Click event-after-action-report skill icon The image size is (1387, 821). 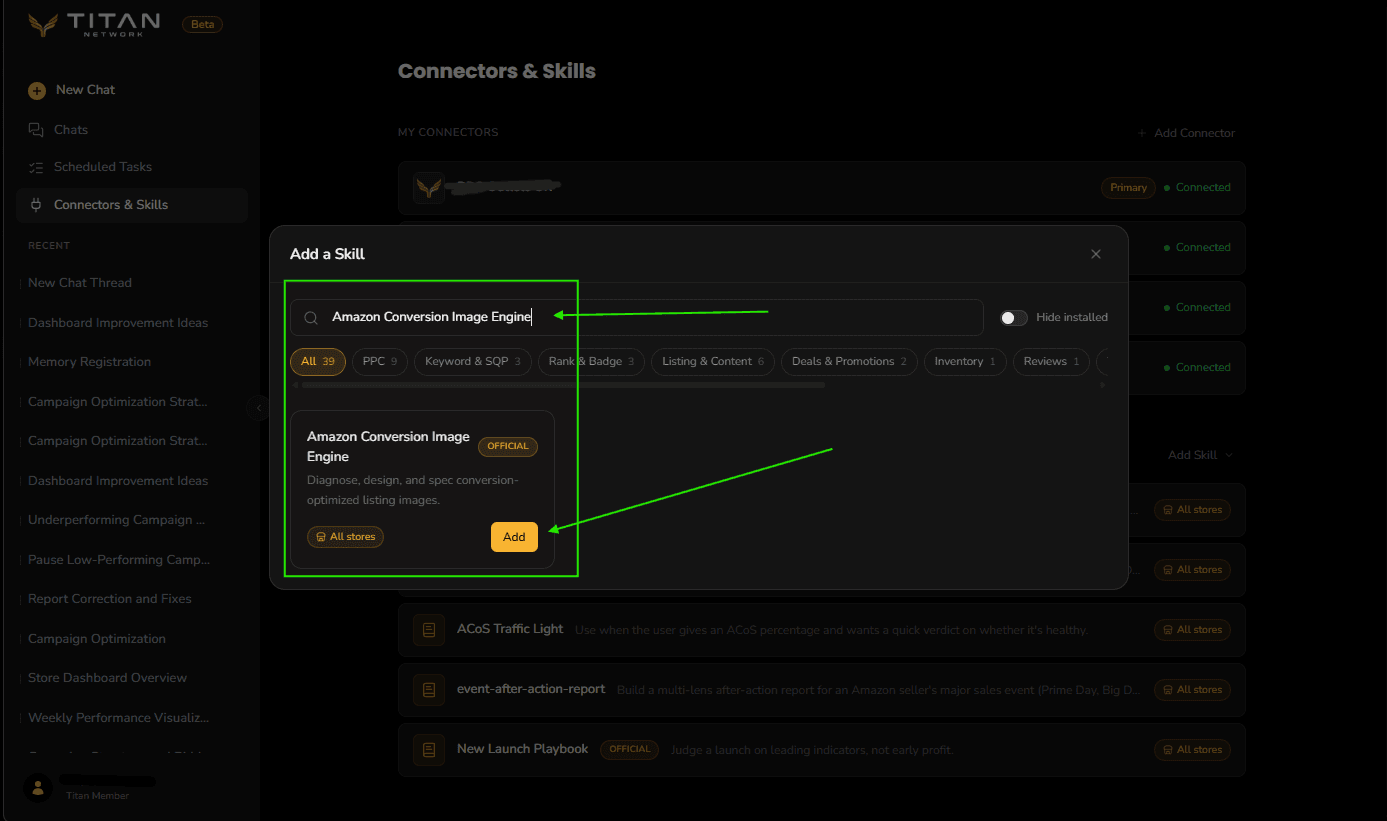429,690
